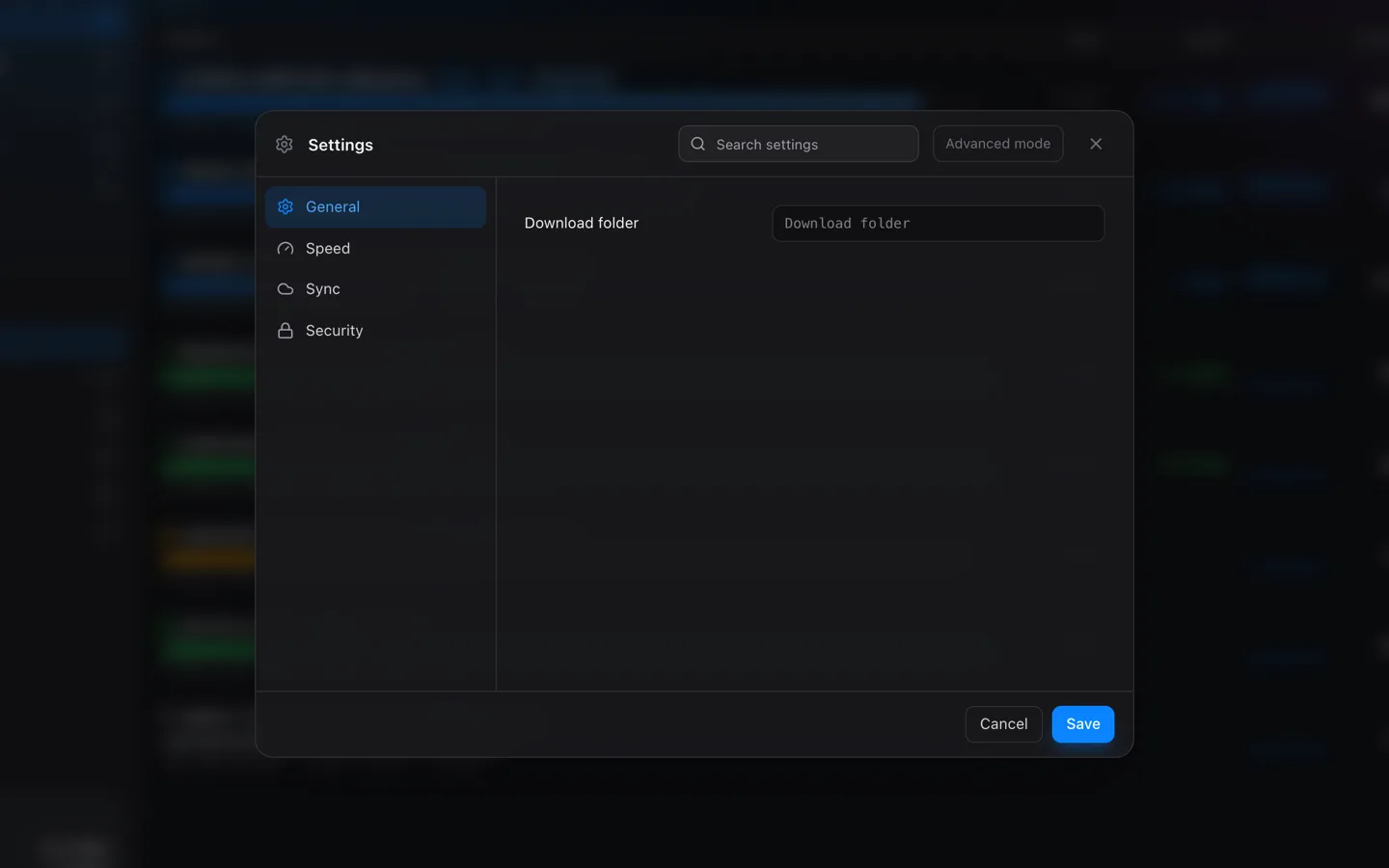Click the speedometer icon beside Speed
This screenshot has width=1389, height=868.
286,249
